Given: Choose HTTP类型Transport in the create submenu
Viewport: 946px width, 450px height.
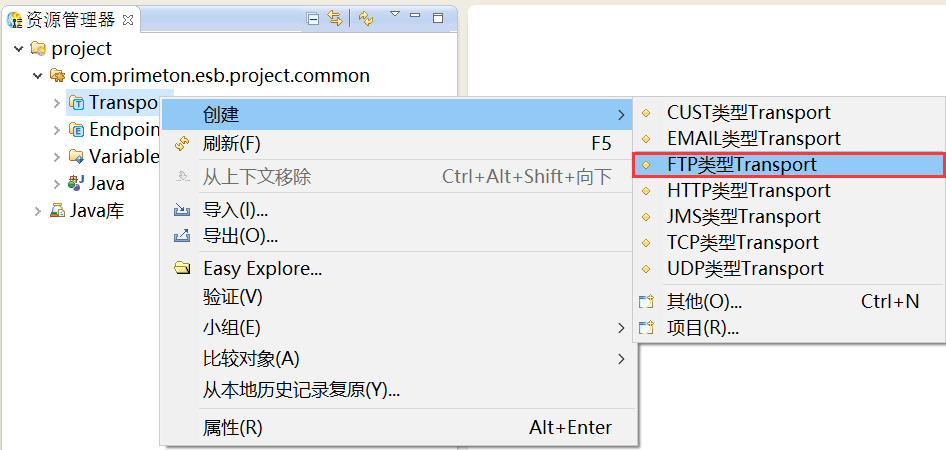Looking at the screenshot, I should coord(748,191).
